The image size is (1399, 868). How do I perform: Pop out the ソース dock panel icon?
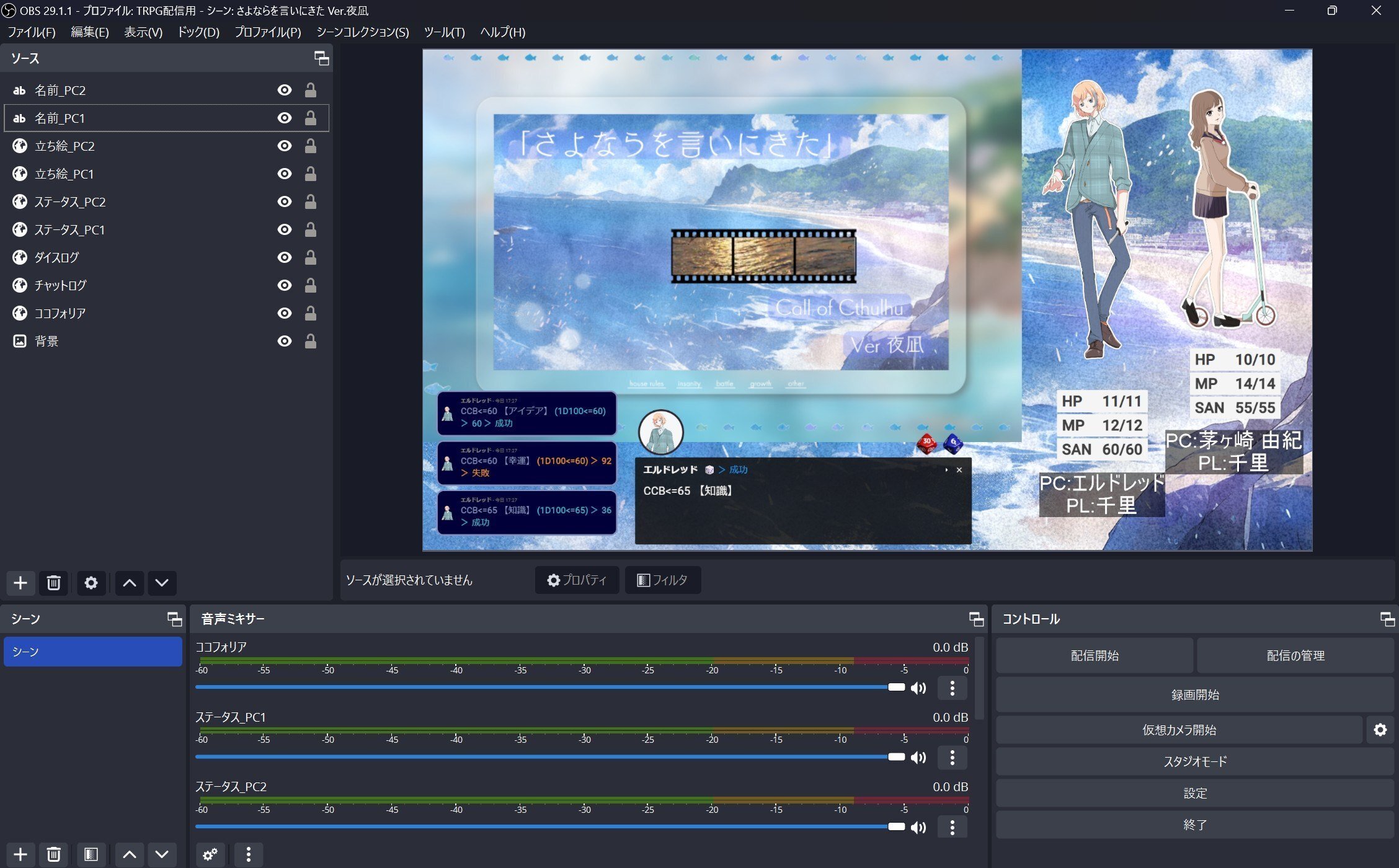click(321, 58)
